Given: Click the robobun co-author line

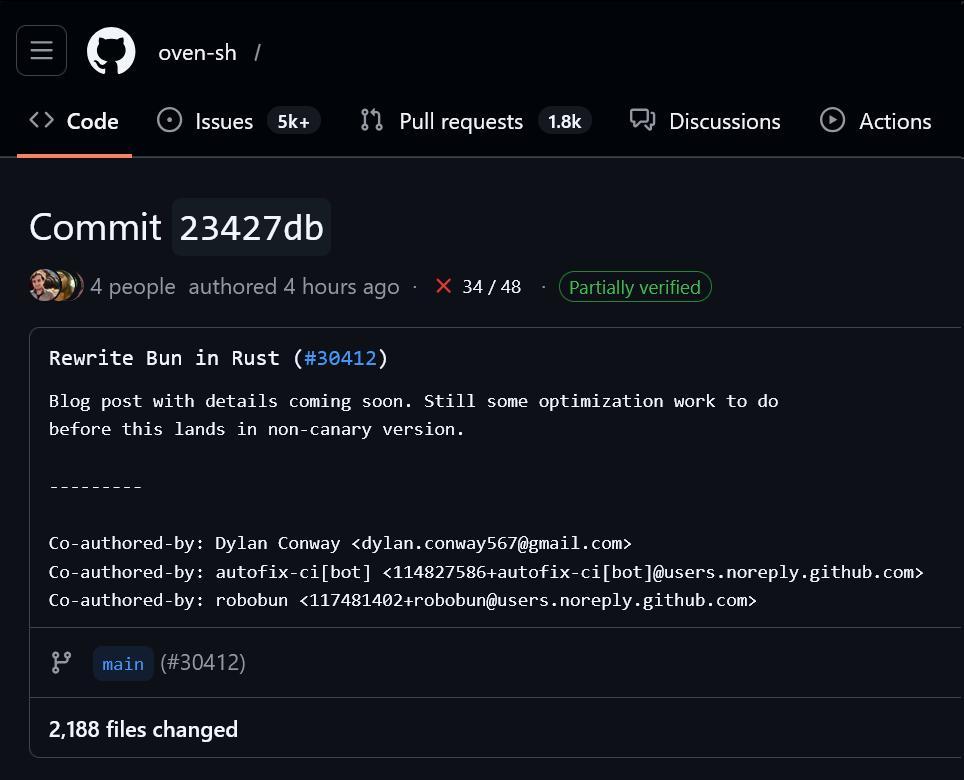Looking at the screenshot, I should click(x=403, y=600).
